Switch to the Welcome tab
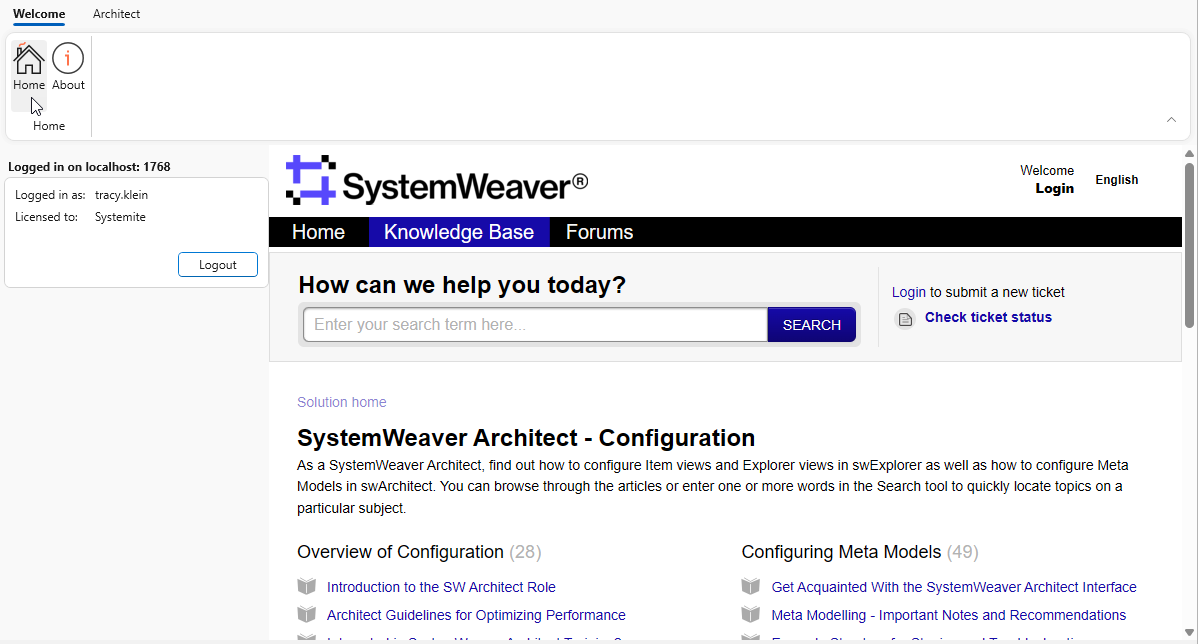 pyautogui.click(x=39, y=14)
